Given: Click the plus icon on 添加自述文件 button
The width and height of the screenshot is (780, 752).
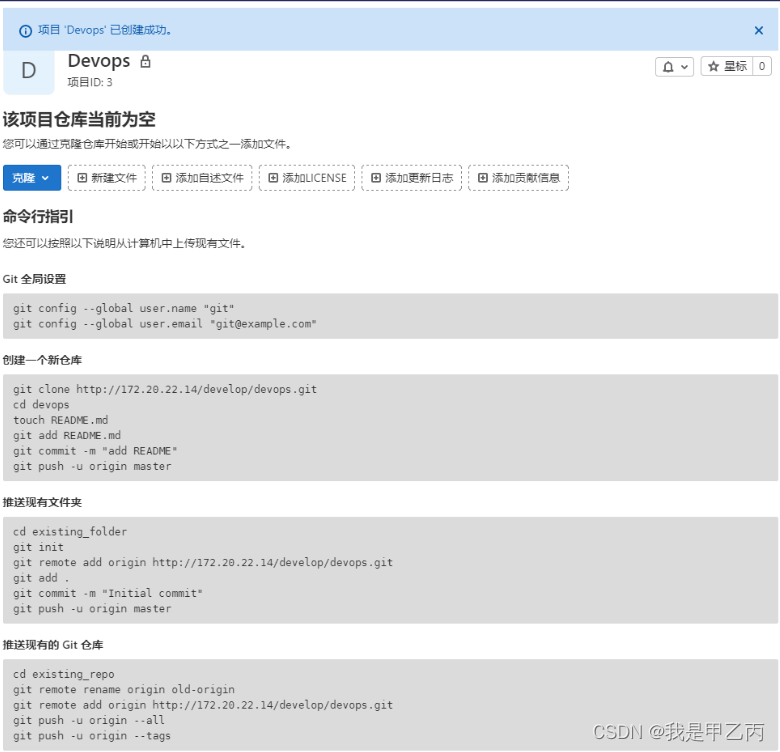Looking at the screenshot, I should [167, 178].
